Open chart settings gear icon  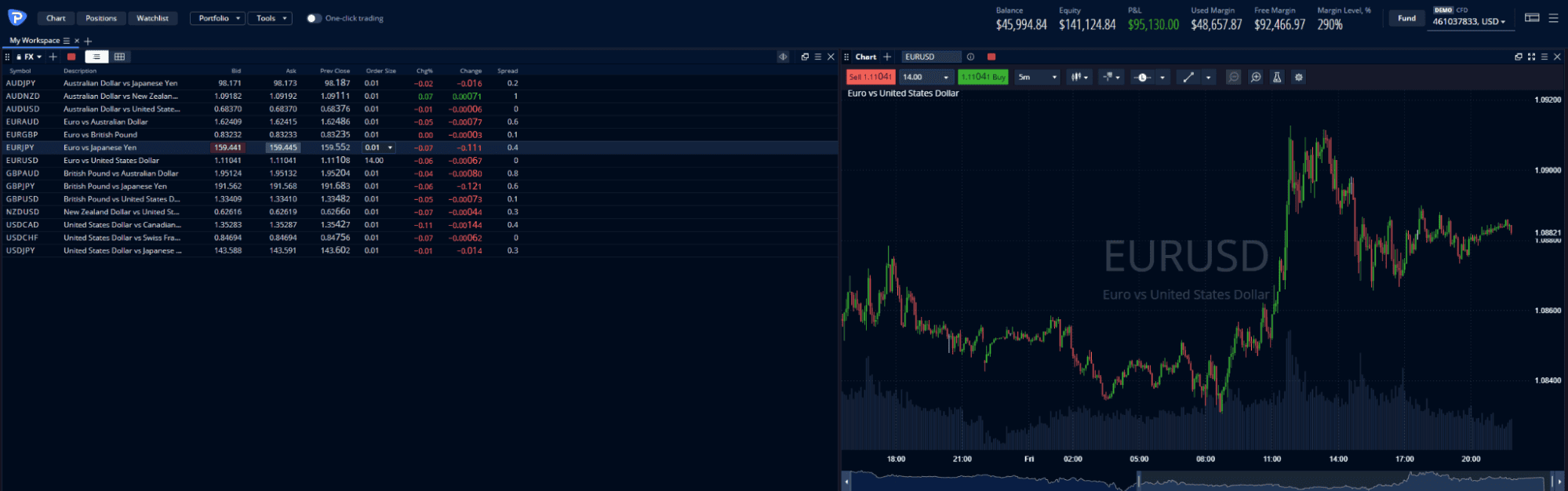tap(1299, 77)
